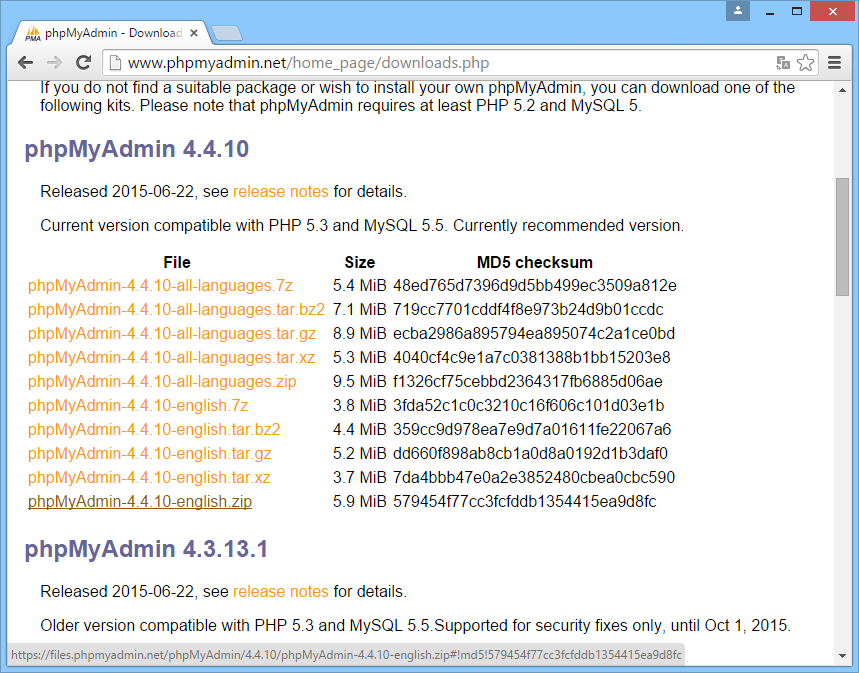Click checksum 719cc7701cddf4f8e973b24d9b01ccdc
The width and height of the screenshot is (859, 673).
528,310
